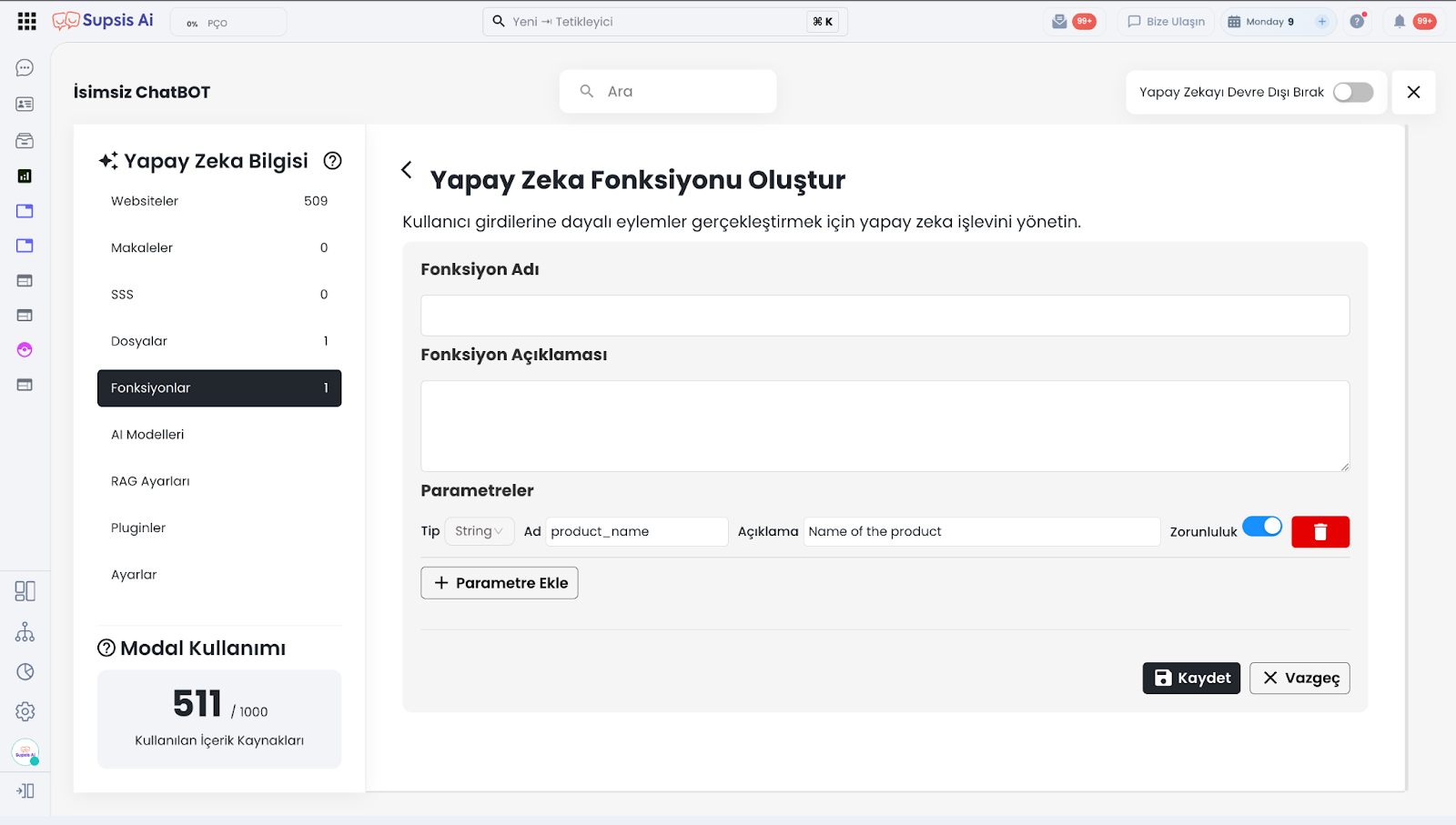Open the mail inbox icon in header
The height and width of the screenshot is (825, 1456).
[x=1059, y=21]
